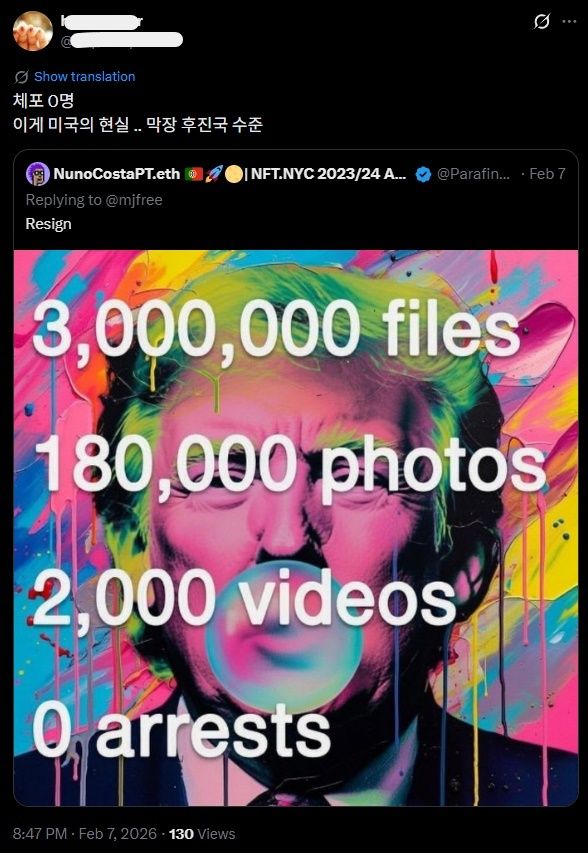
Task: Click the blue verified badge
Action: [423, 174]
